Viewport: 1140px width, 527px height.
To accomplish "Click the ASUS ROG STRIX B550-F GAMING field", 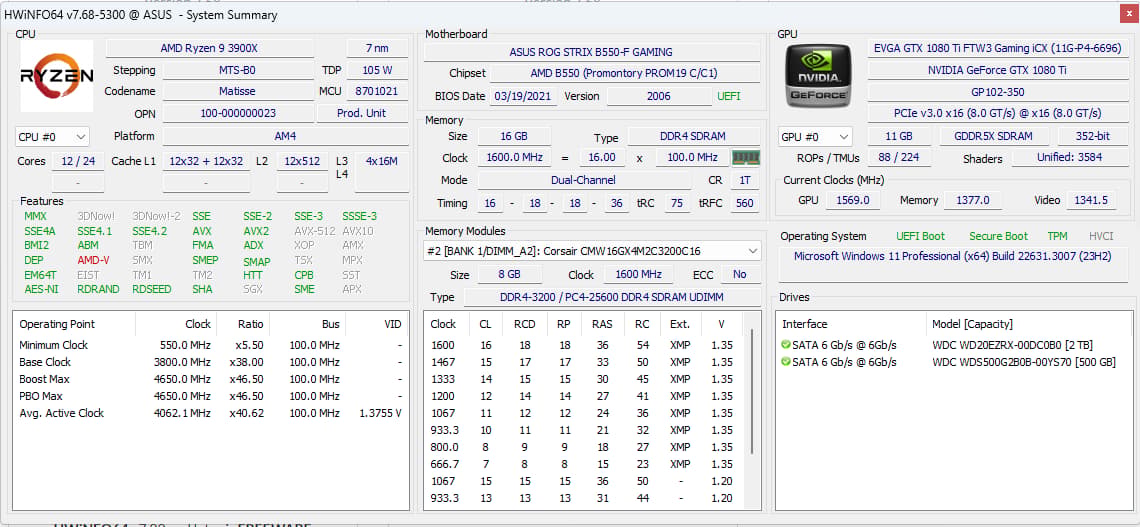I will 591,52.
